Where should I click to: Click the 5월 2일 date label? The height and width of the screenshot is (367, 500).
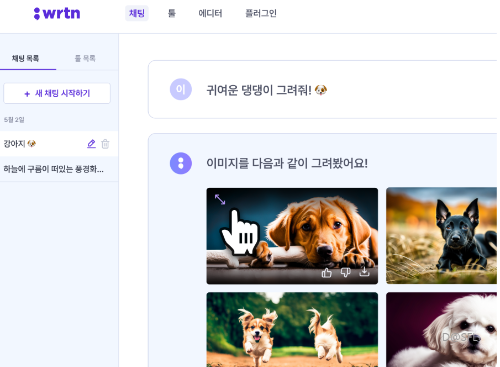(14, 120)
